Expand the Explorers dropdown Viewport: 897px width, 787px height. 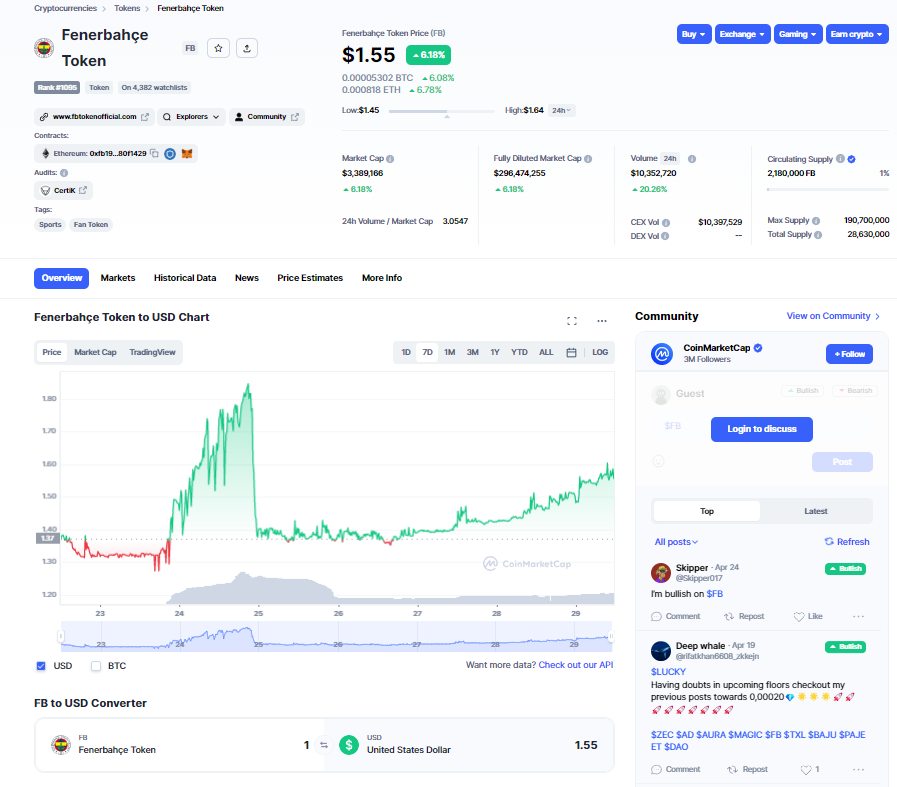191,117
